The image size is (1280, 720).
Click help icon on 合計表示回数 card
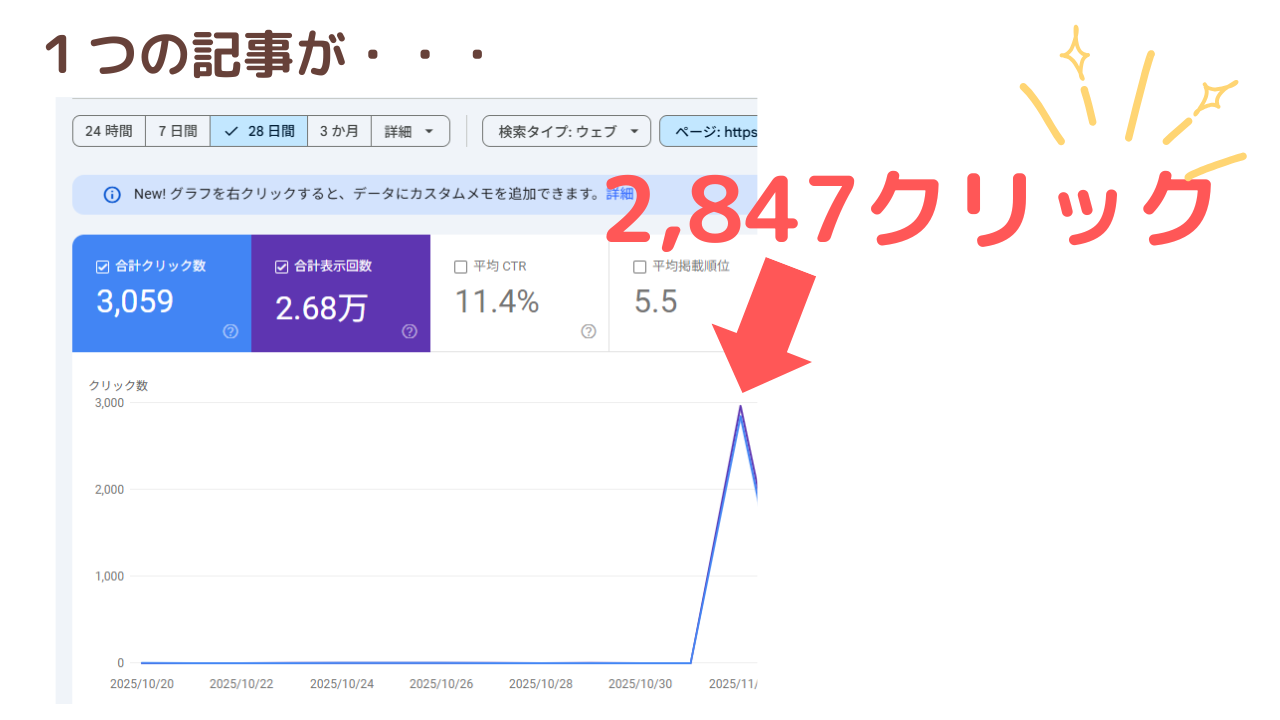pos(409,331)
